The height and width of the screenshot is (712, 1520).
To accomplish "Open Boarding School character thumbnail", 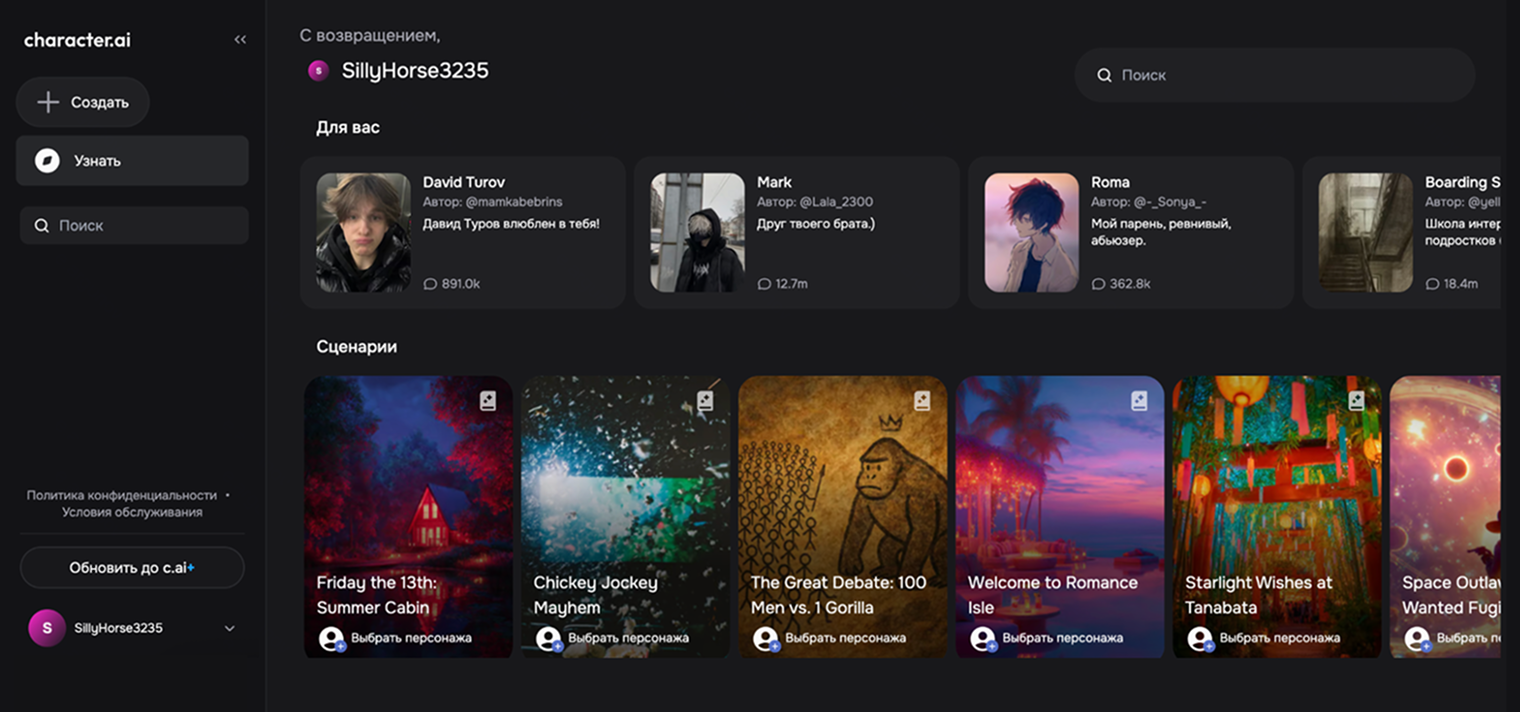I will click(x=1366, y=233).
